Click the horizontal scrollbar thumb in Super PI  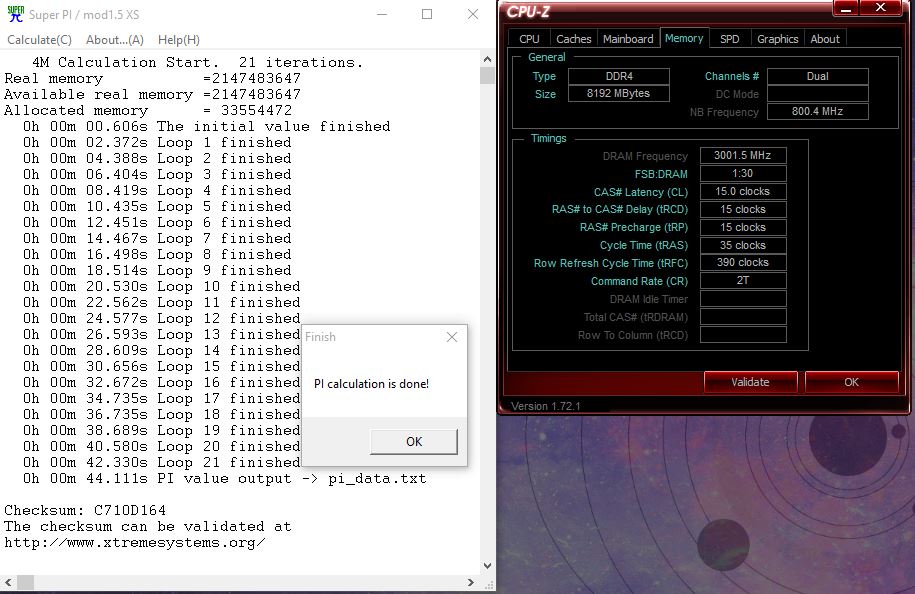tap(25, 582)
